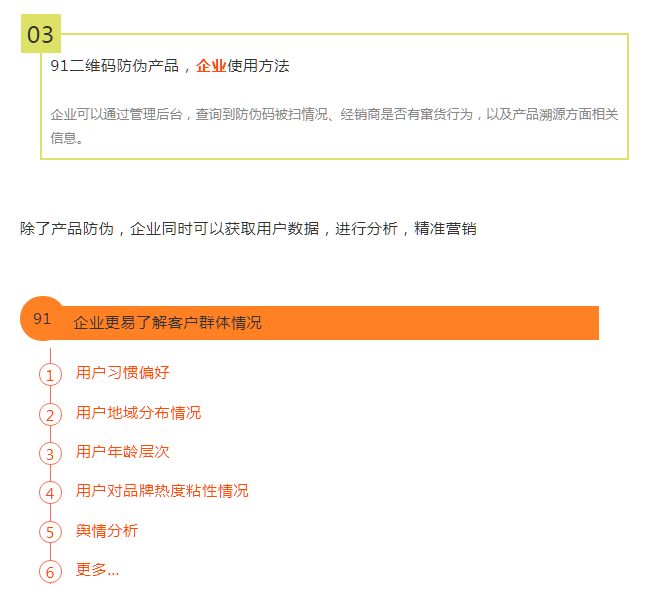Expand the 更多... item
This screenshot has width=649, height=603.
click(97, 570)
